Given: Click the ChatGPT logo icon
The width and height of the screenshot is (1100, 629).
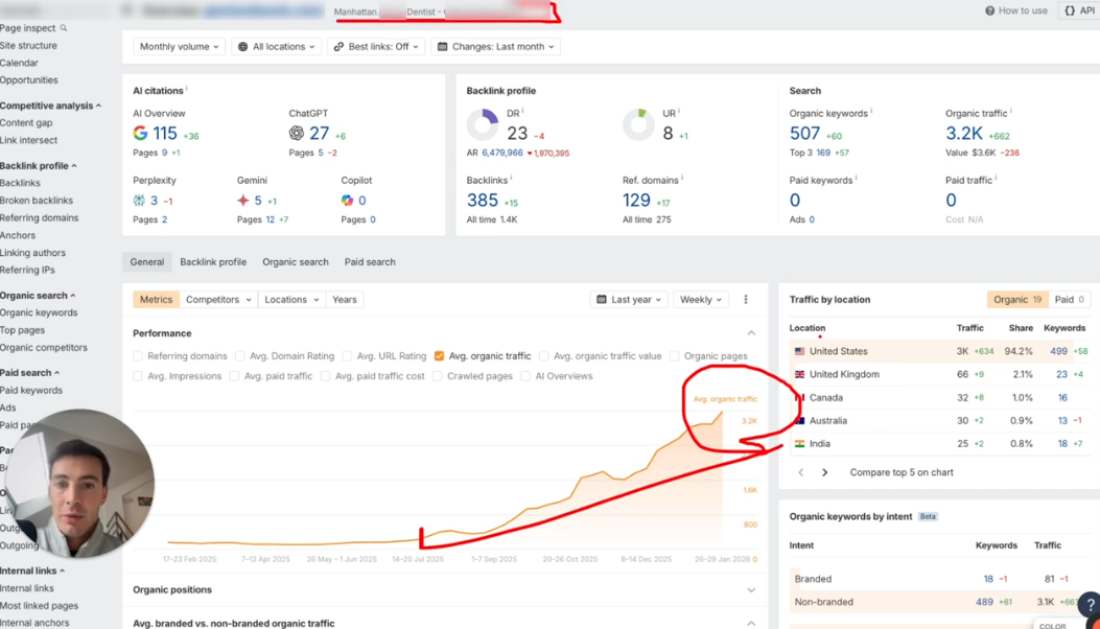Looking at the screenshot, I should coord(296,133).
